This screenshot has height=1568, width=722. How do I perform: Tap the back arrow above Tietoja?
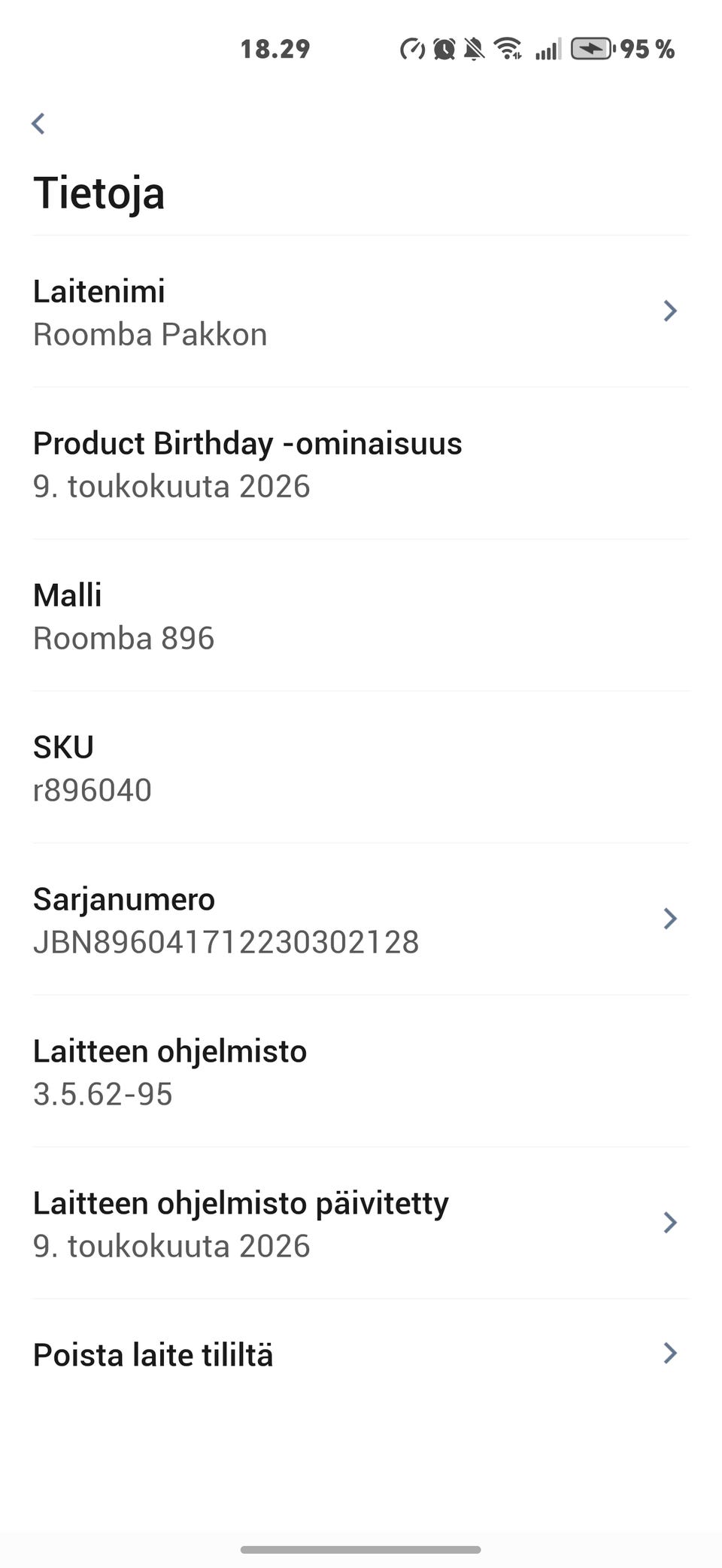tap(38, 123)
